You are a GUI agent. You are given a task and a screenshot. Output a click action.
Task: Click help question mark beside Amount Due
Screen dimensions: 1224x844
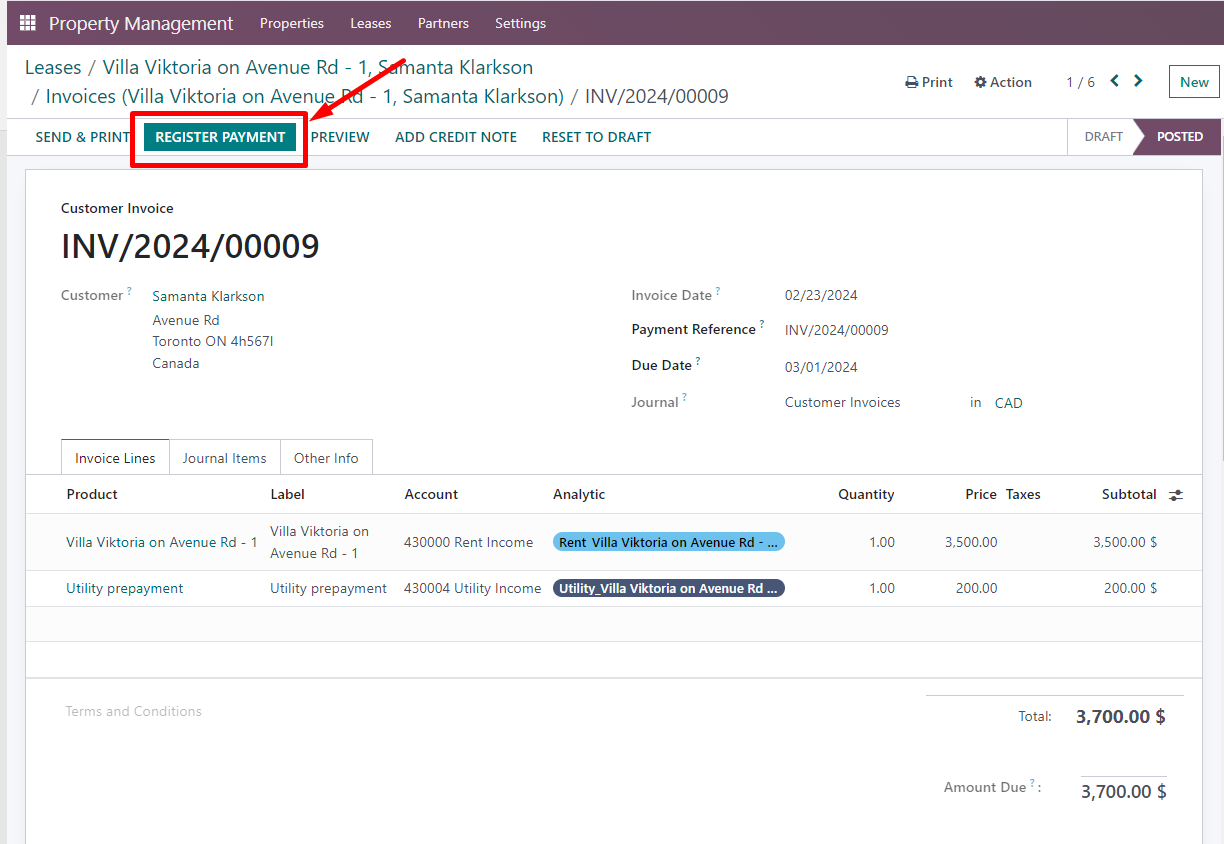(1033, 784)
